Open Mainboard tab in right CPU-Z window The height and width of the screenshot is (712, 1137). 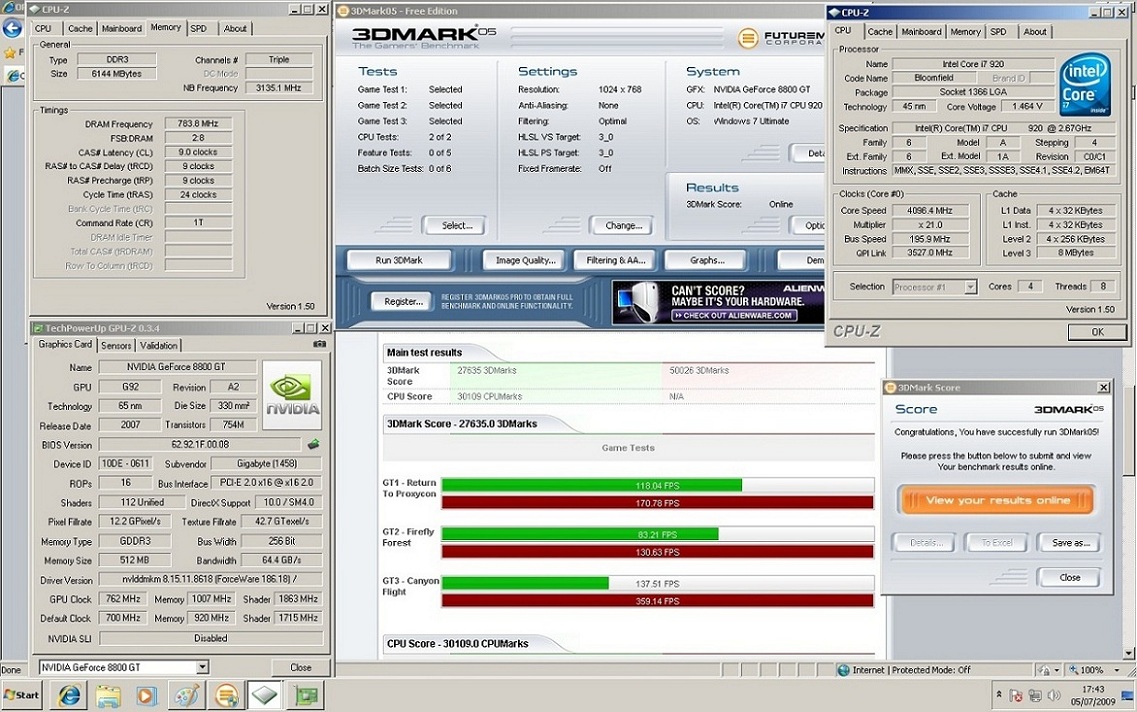(922, 32)
